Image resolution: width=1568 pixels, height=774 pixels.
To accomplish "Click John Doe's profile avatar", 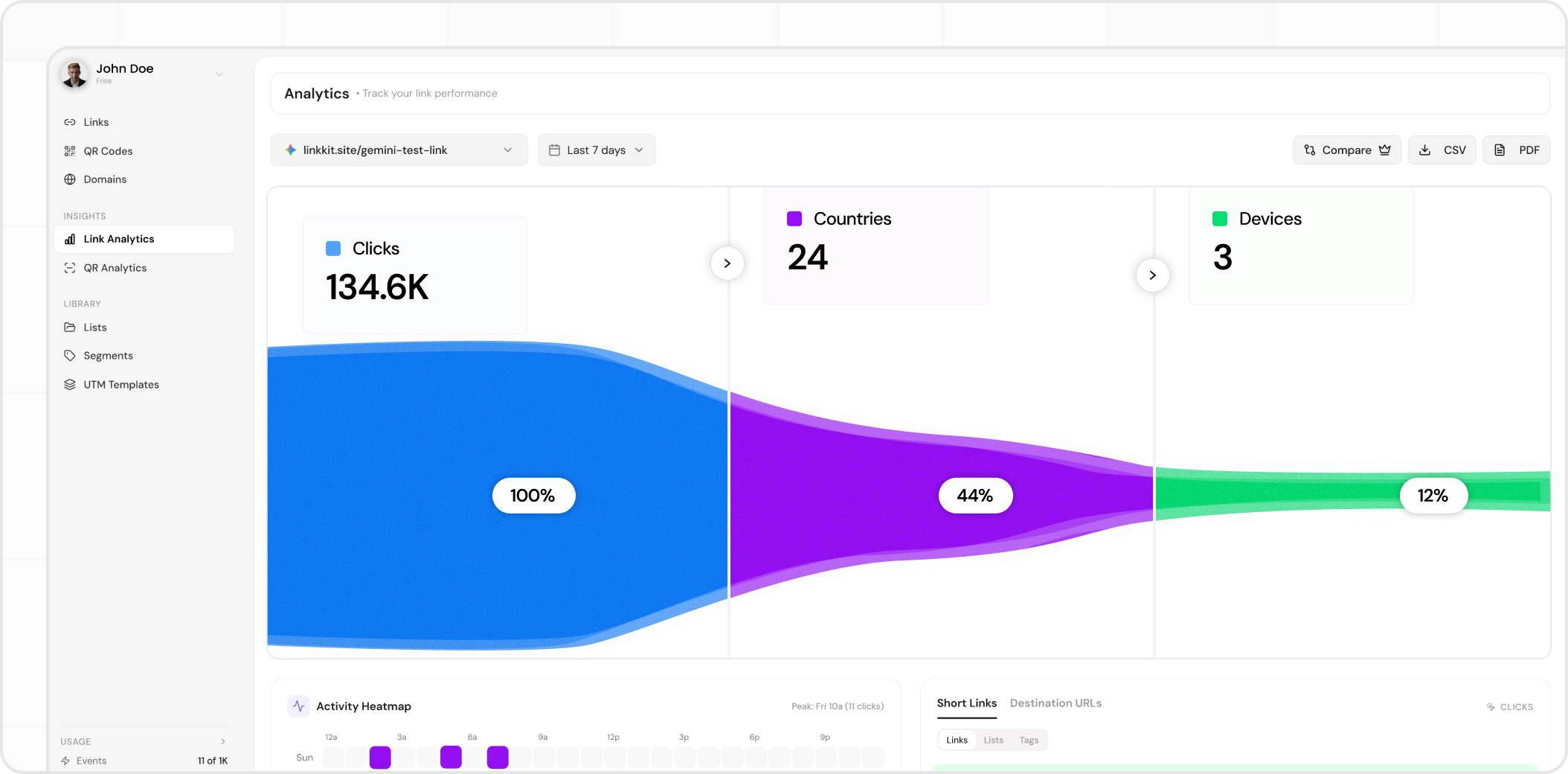I will point(74,74).
